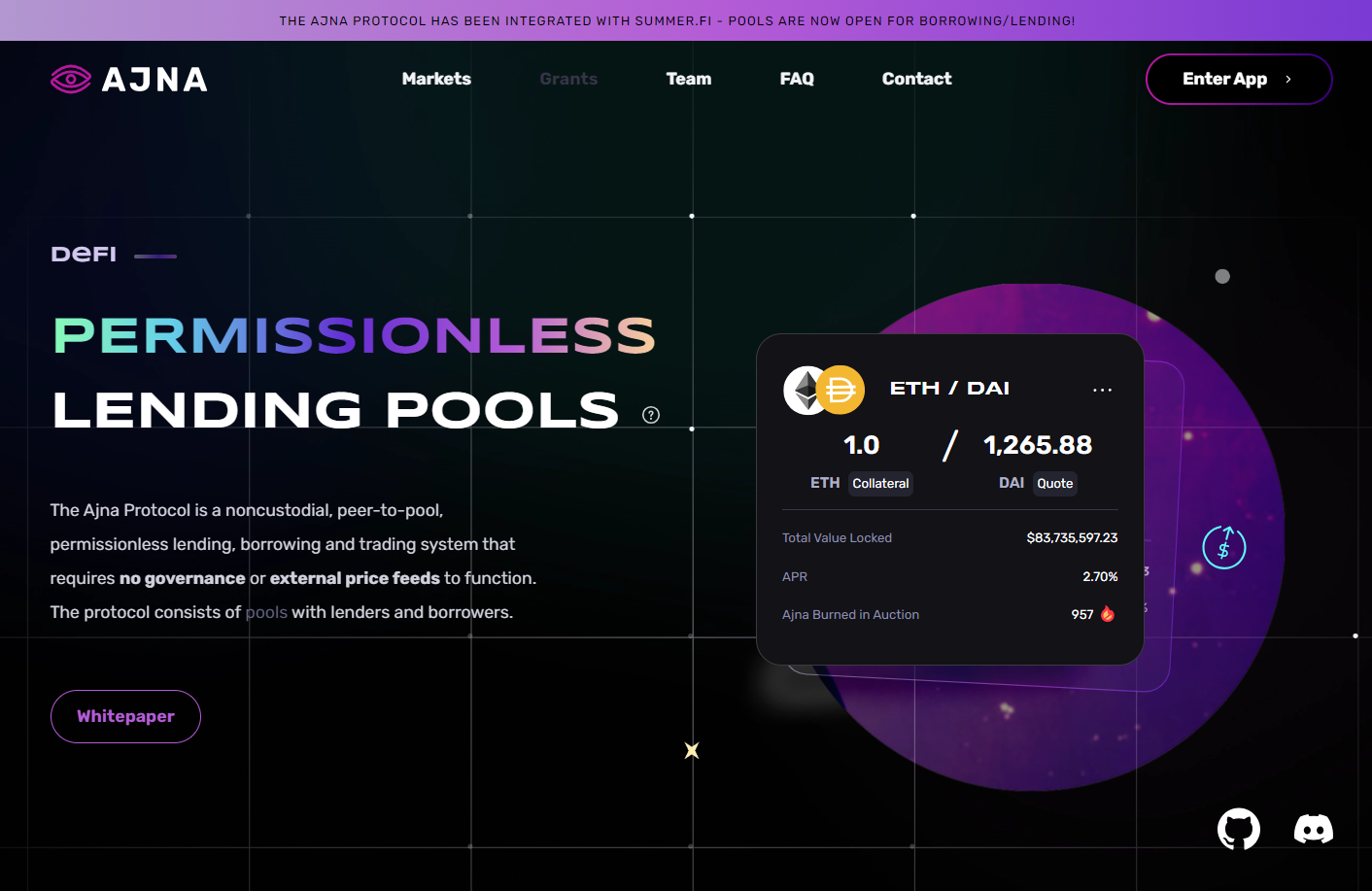This screenshot has width=1372, height=891.
Task: Click the DAI token coin icon
Action: [x=841, y=391]
